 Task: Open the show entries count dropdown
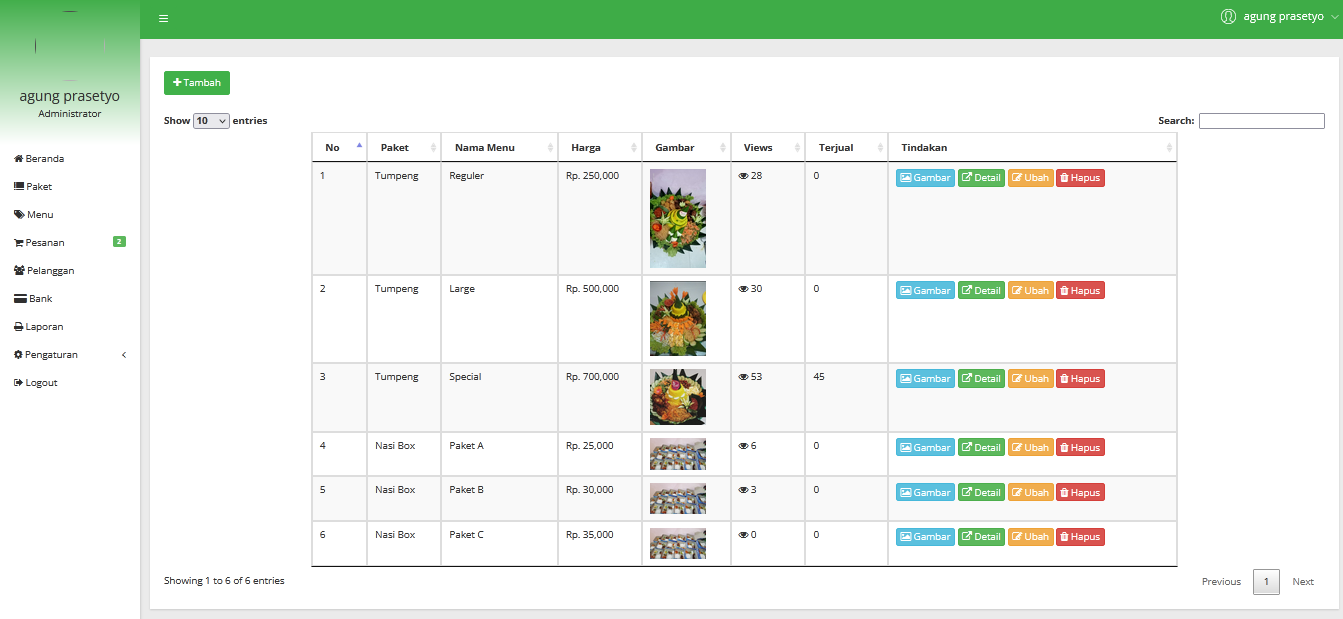212,121
